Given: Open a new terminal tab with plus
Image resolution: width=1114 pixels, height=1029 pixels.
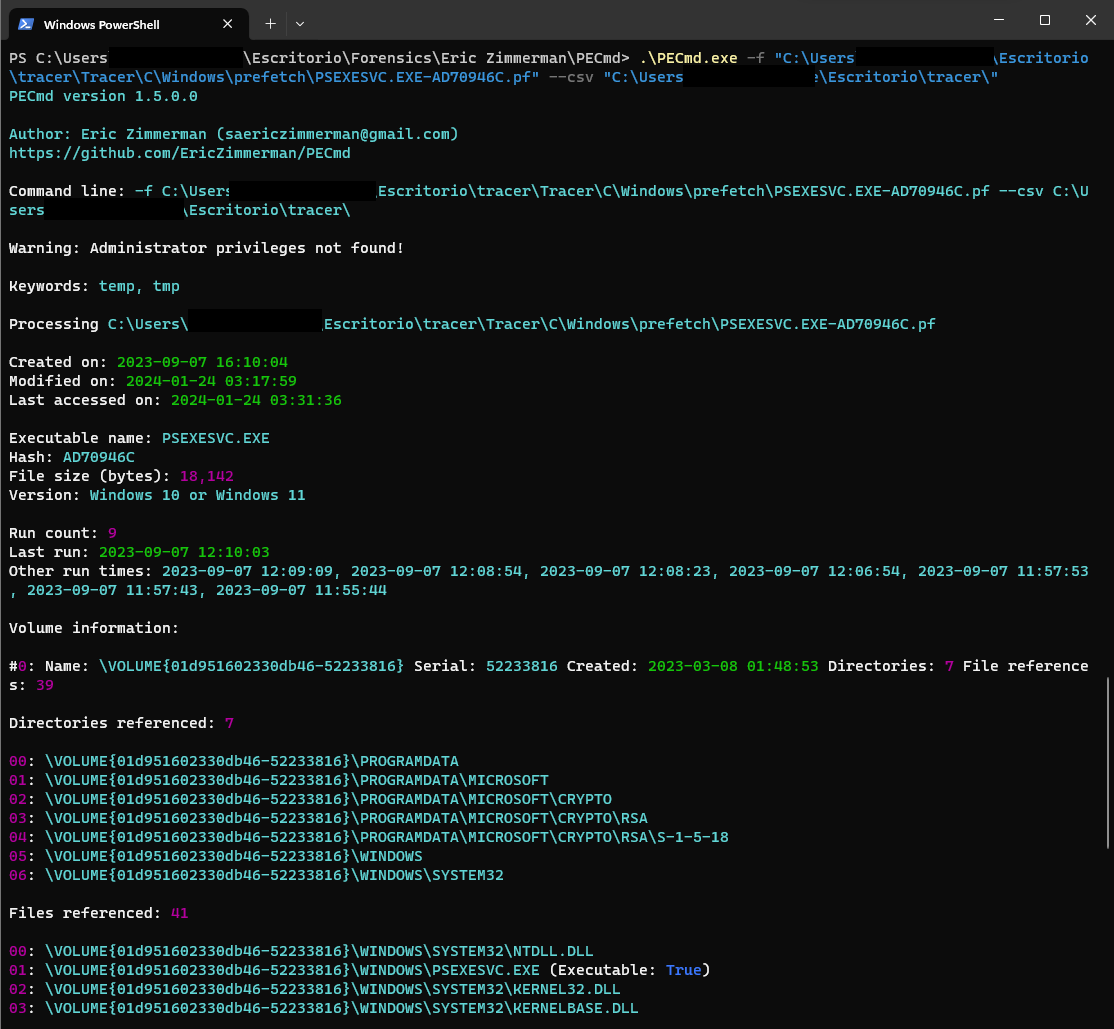Looking at the screenshot, I should tap(270, 24).
